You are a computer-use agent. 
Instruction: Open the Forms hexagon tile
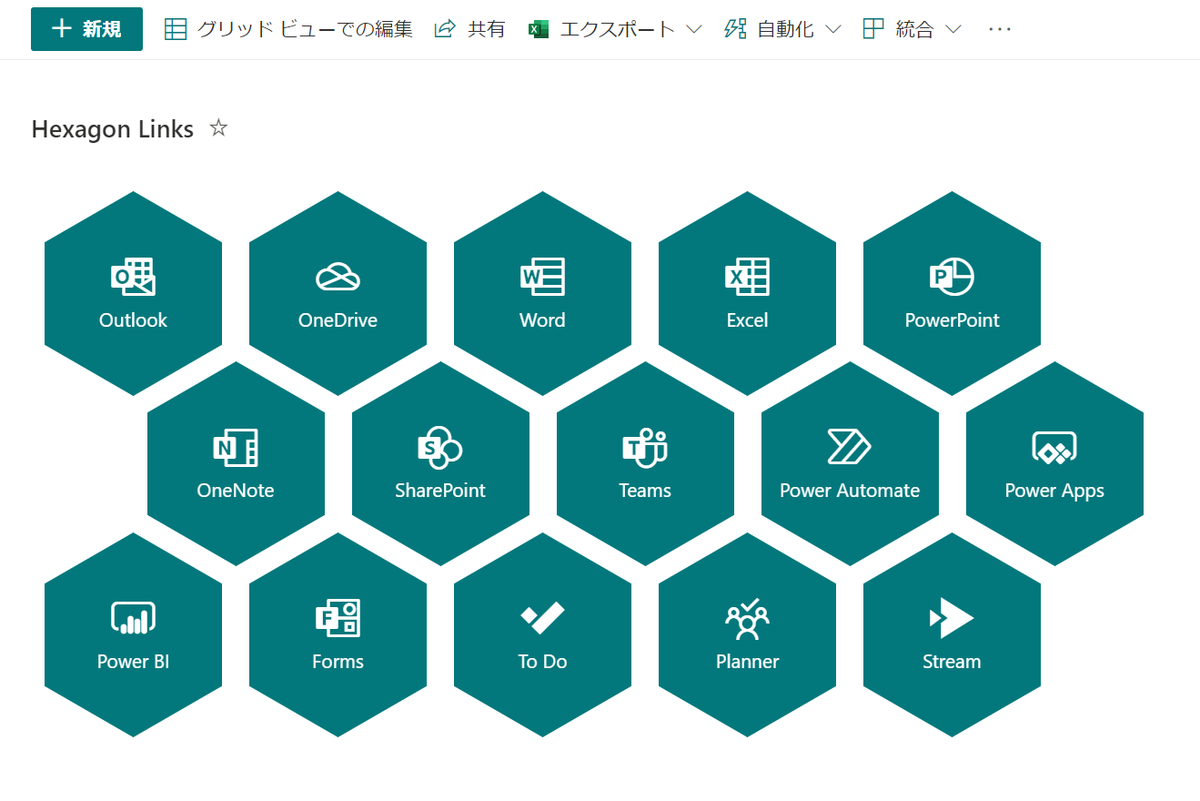338,635
